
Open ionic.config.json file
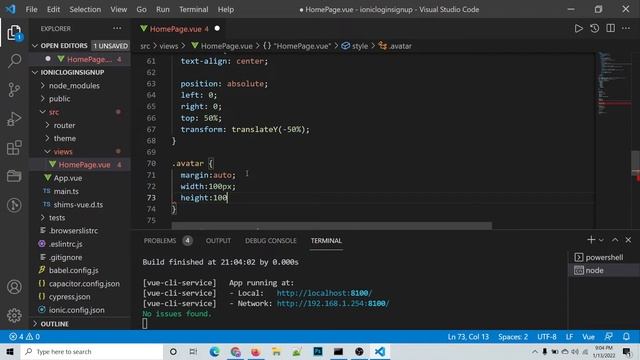click(x=80, y=310)
